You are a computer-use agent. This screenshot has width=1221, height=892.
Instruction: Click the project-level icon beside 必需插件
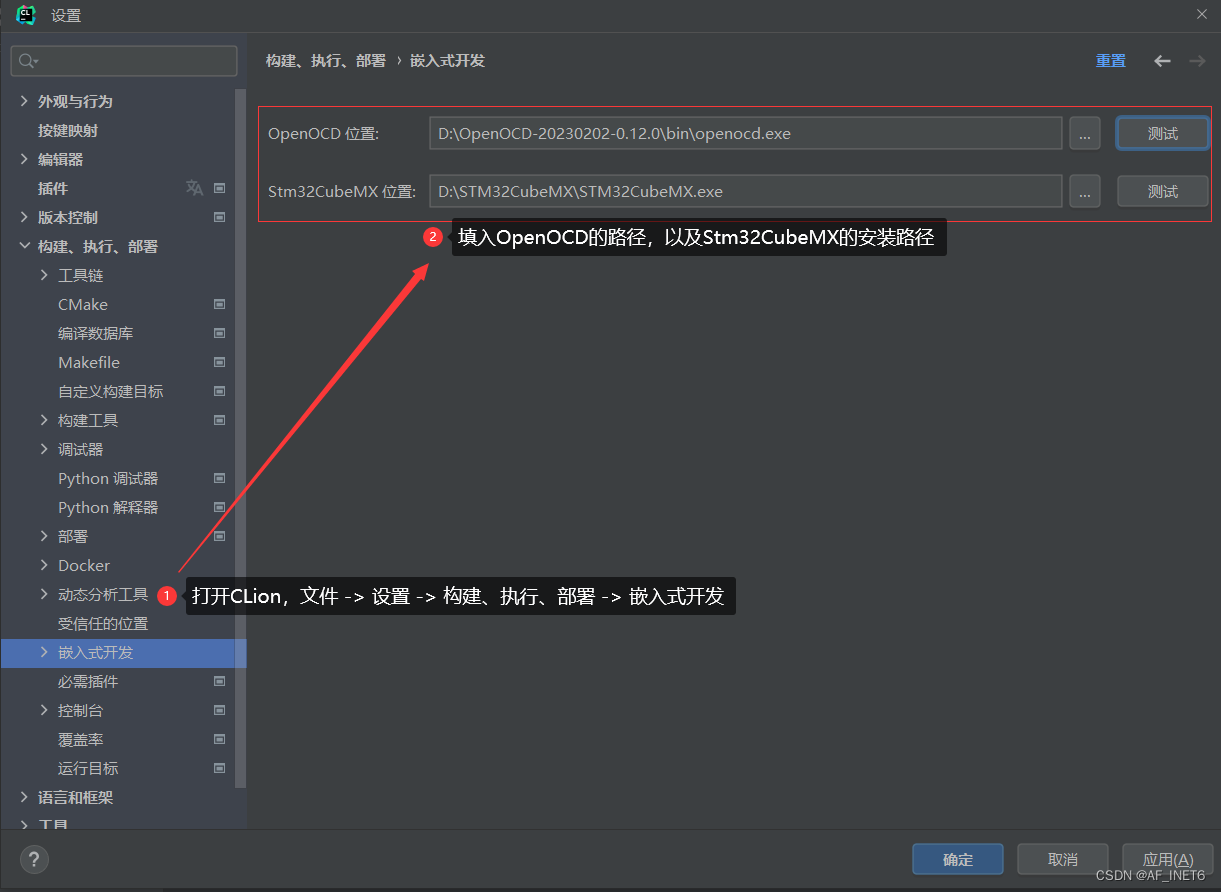(x=220, y=681)
